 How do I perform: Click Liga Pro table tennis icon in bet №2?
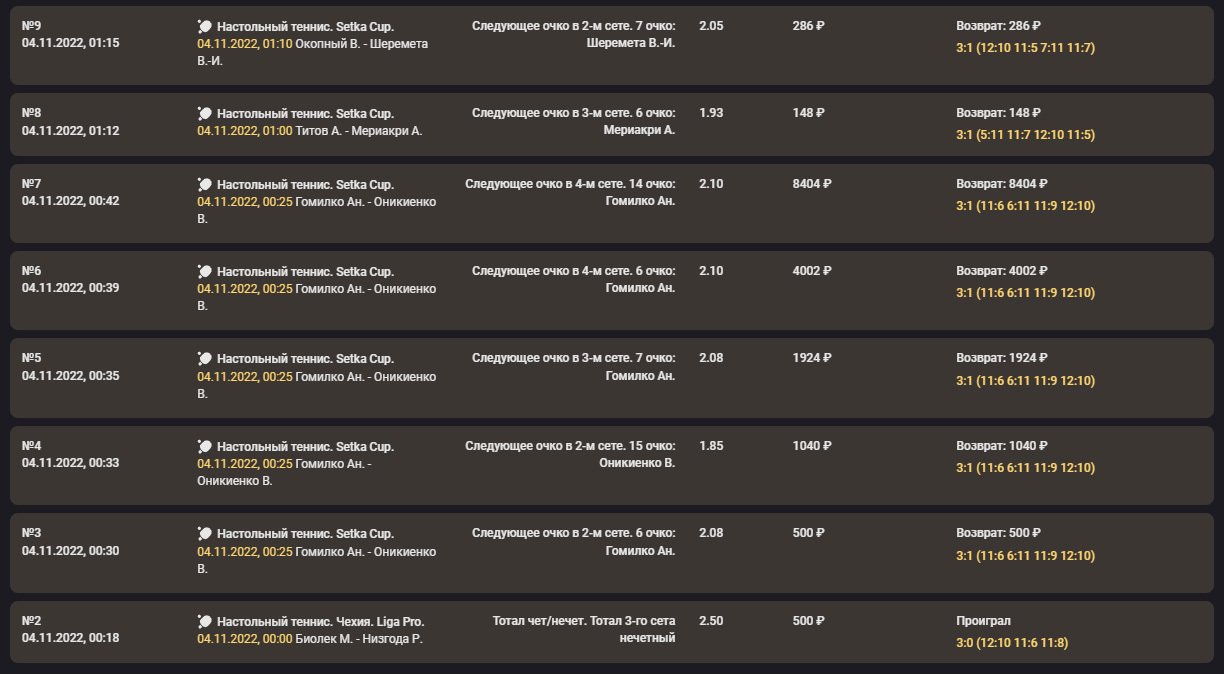coord(205,622)
